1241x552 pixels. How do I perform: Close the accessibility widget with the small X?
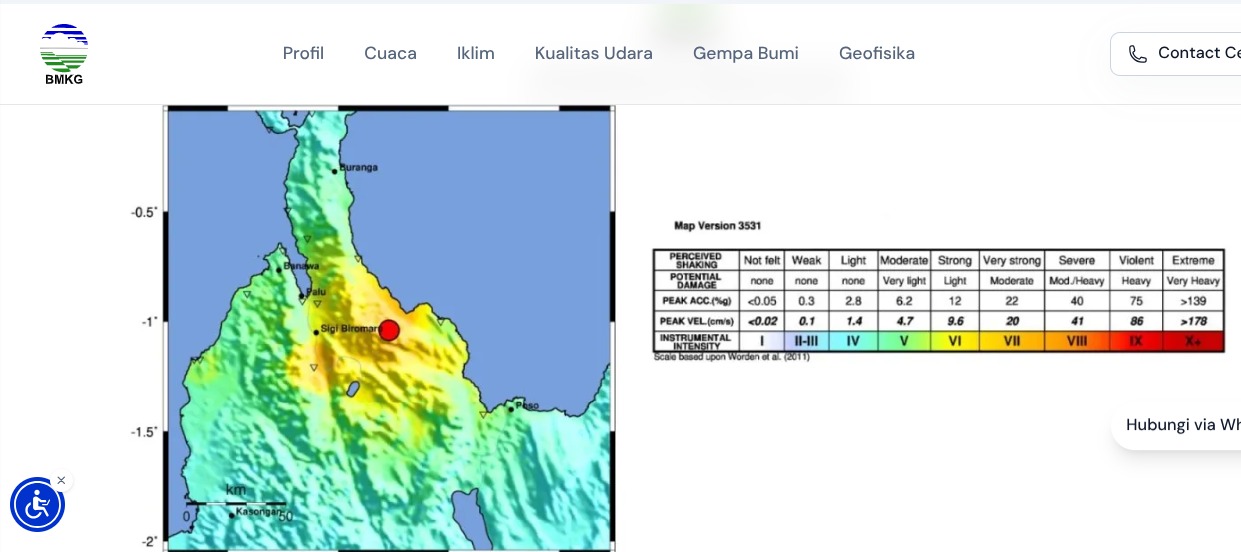[61, 481]
